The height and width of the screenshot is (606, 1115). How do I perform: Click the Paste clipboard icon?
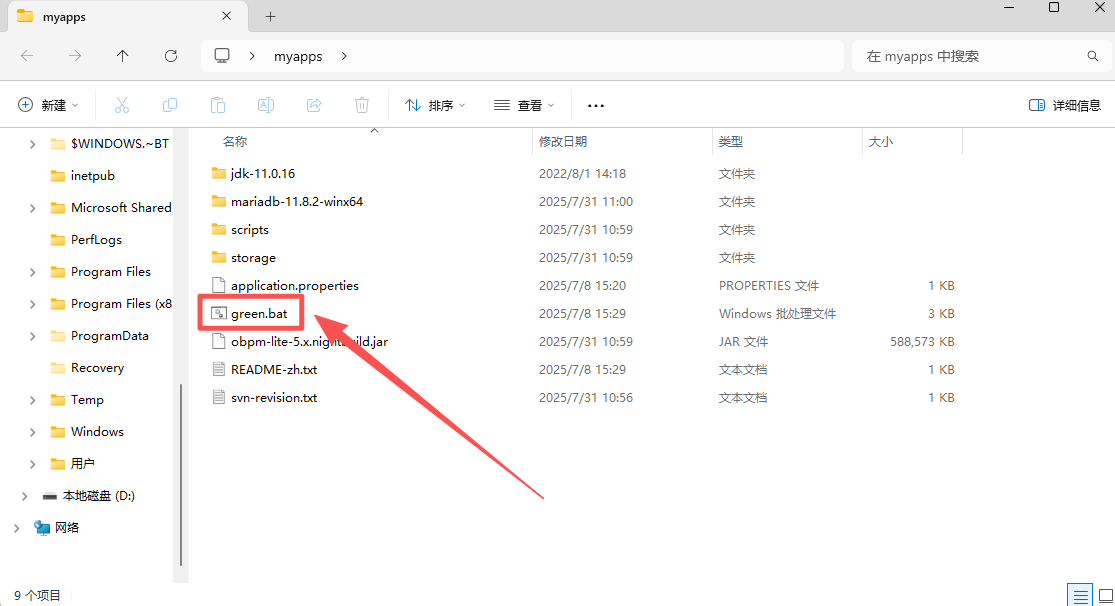pos(218,105)
